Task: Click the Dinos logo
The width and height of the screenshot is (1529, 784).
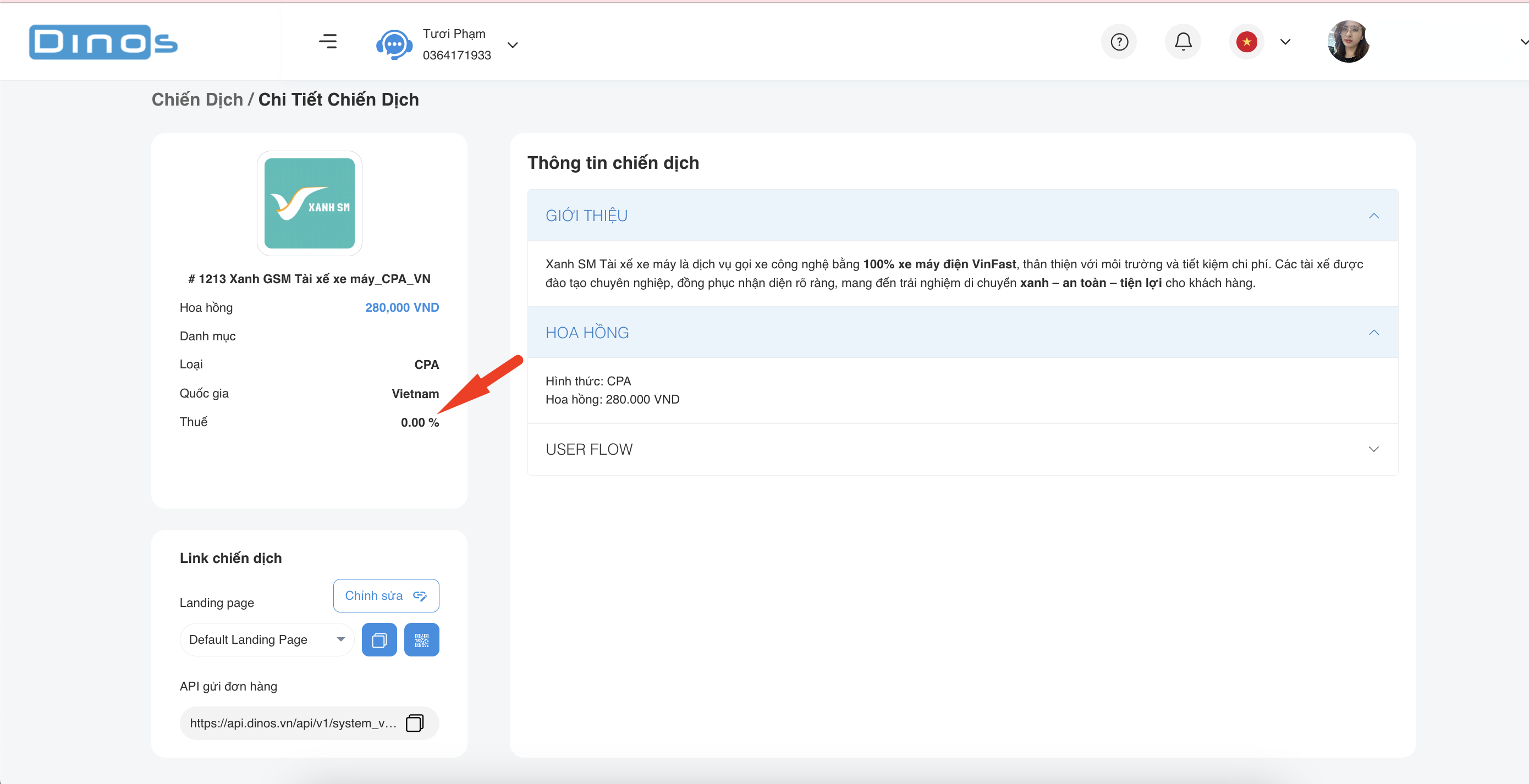Action: tap(103, 42)
